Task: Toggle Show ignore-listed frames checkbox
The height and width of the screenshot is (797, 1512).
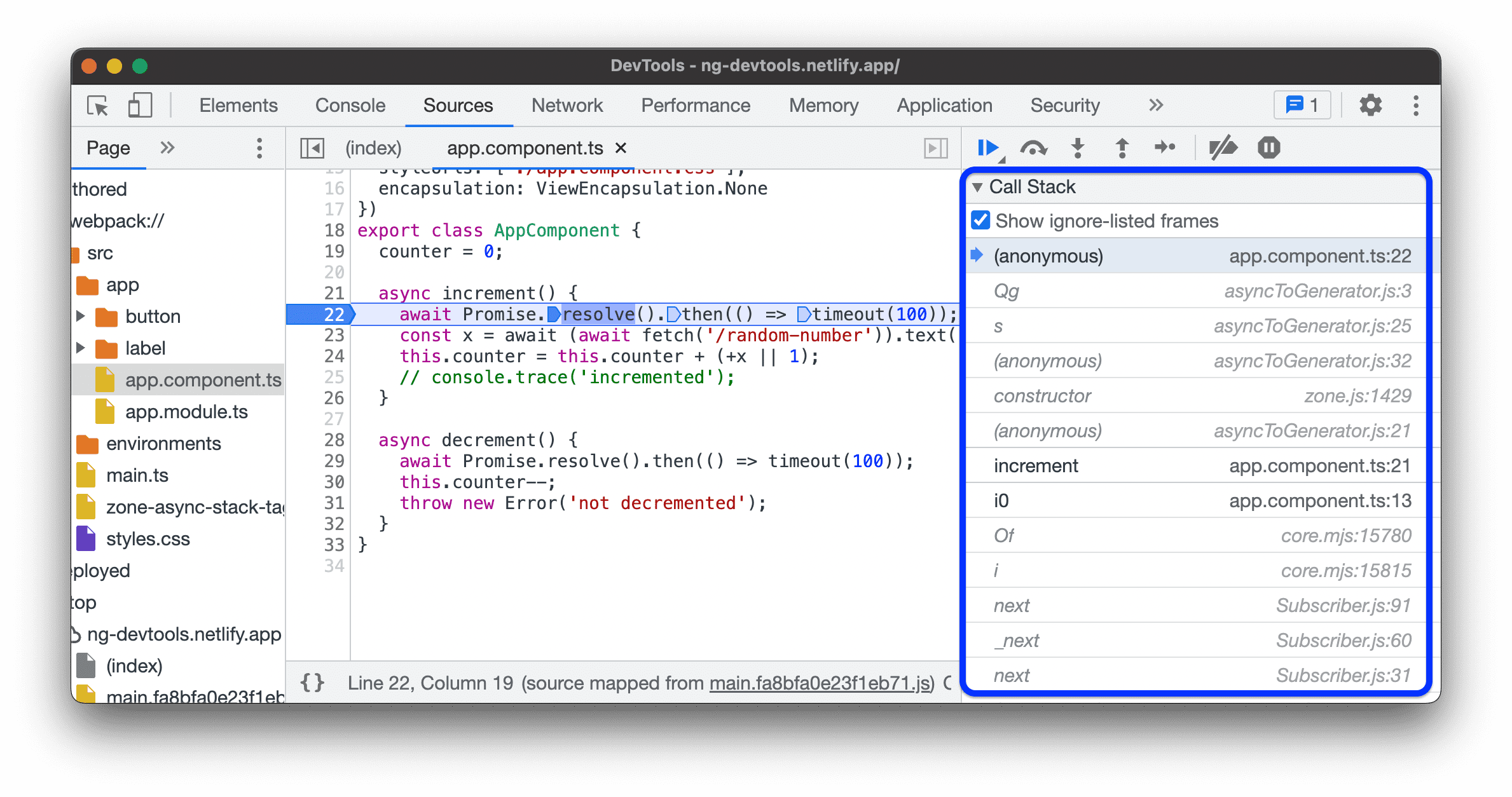Action: pyautogui.click(x=986, y=221)
